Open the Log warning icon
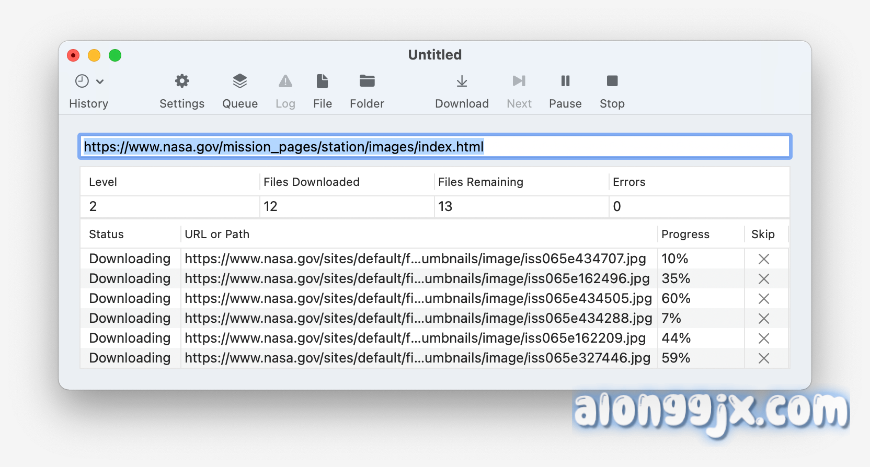Viewport: 870px width, 467px height. pyautogui.click(x=285, y=81)
